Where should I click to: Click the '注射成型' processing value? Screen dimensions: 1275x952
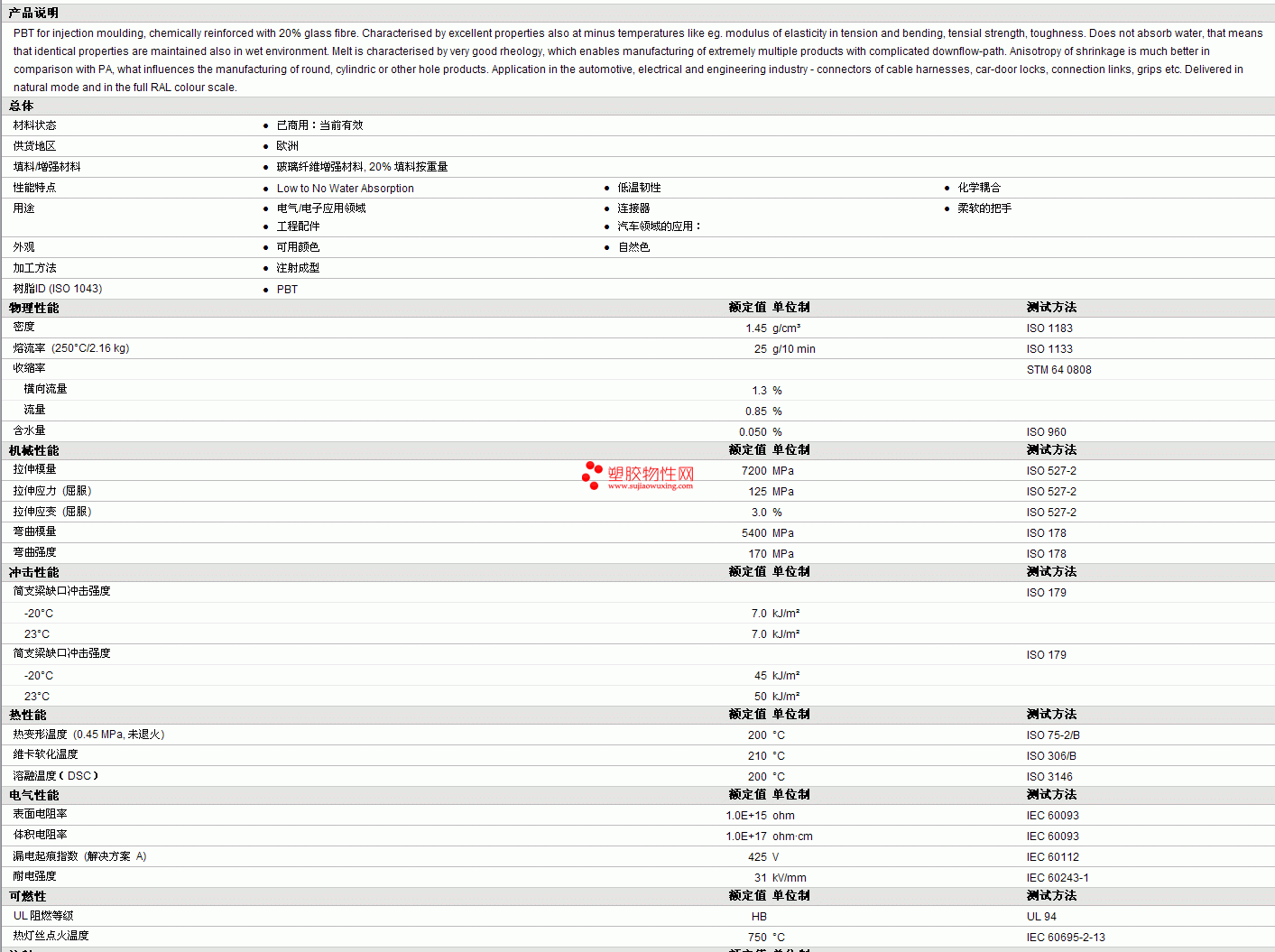[x=298, y=268]
